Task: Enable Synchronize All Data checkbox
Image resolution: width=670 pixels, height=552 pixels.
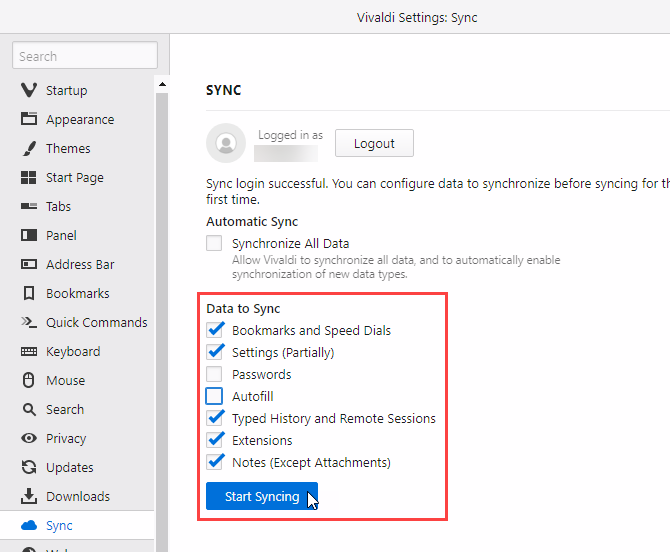Action: point(214,243)
